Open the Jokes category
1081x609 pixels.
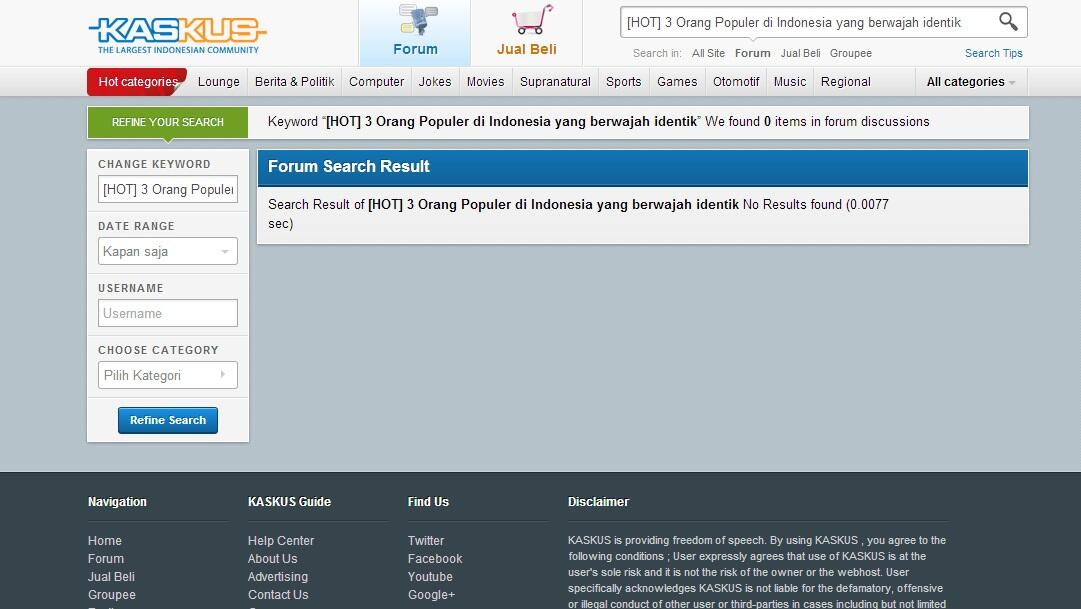click(435, 81)
